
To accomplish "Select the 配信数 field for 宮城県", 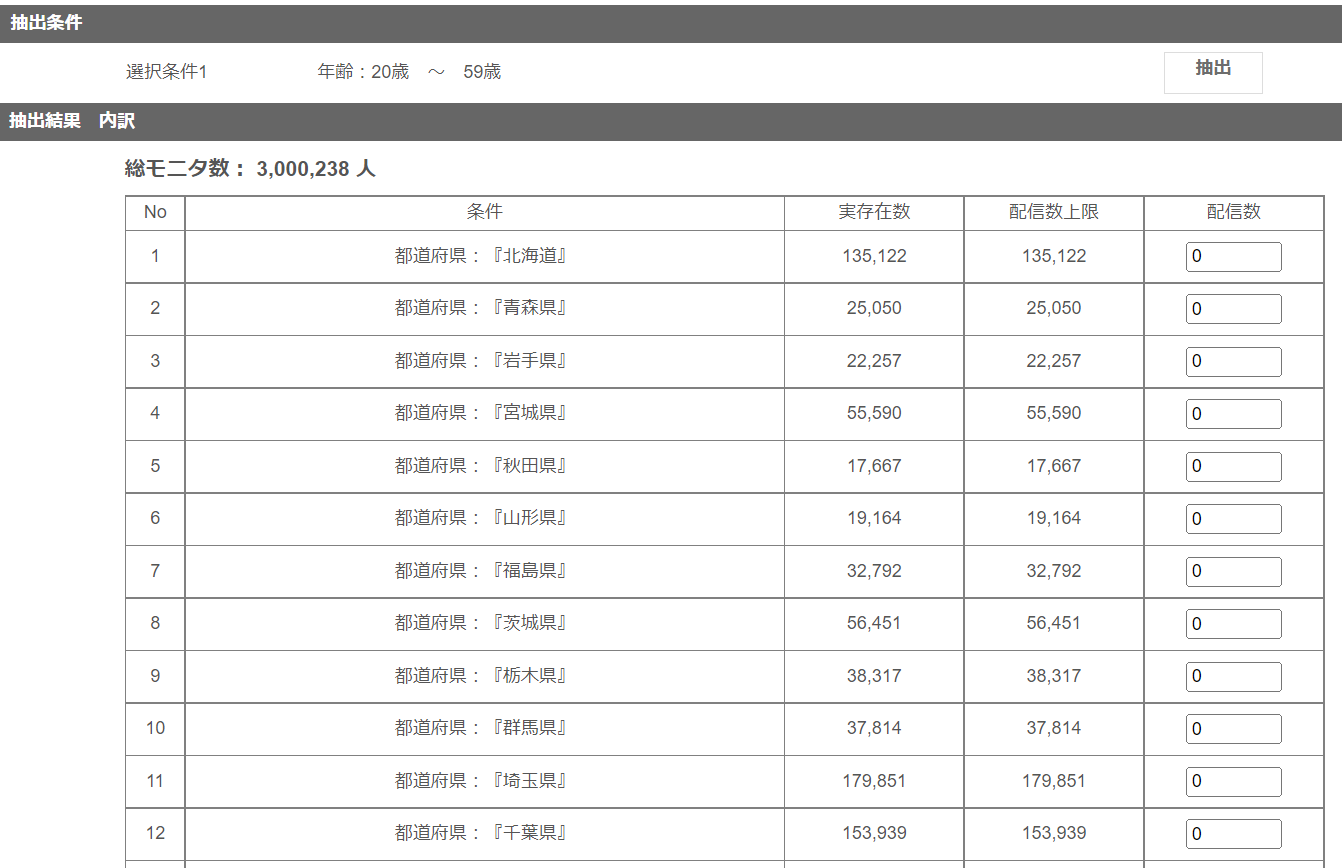I will click(1233, 414).
